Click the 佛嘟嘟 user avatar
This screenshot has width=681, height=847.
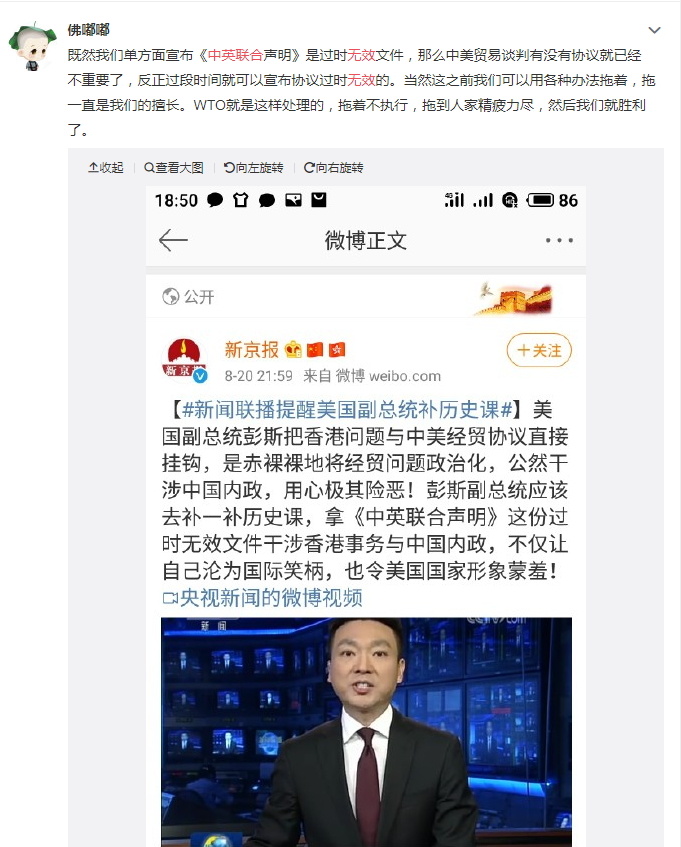(32, 46)
